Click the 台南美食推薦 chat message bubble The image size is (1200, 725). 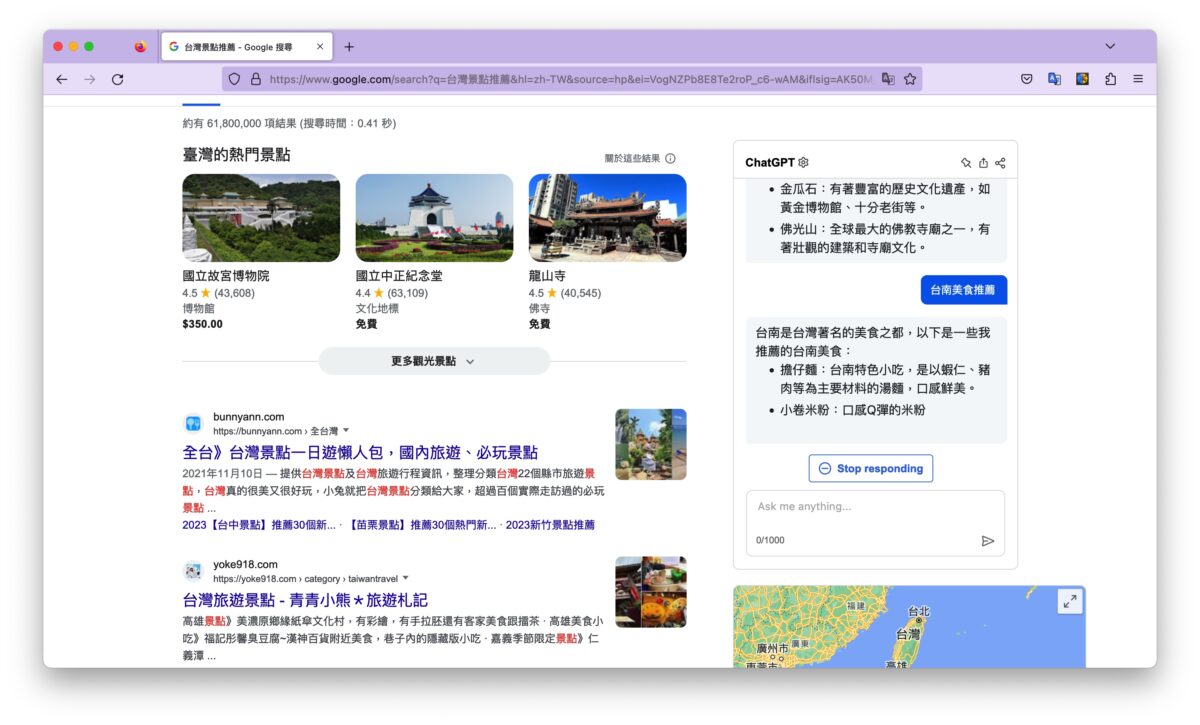(x=964, y=290)
